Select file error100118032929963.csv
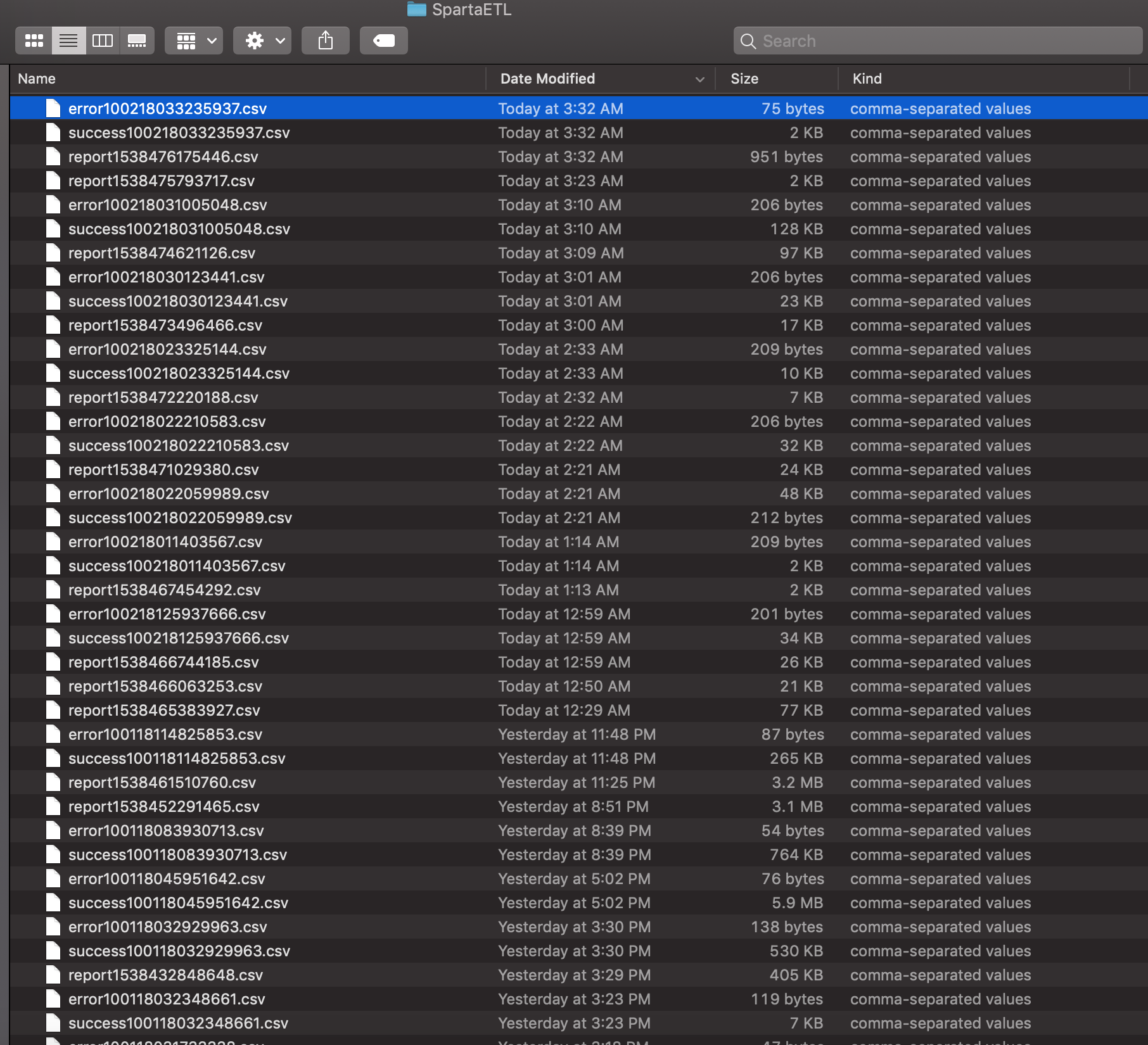1148x1045 pixels. coord(579,927)
